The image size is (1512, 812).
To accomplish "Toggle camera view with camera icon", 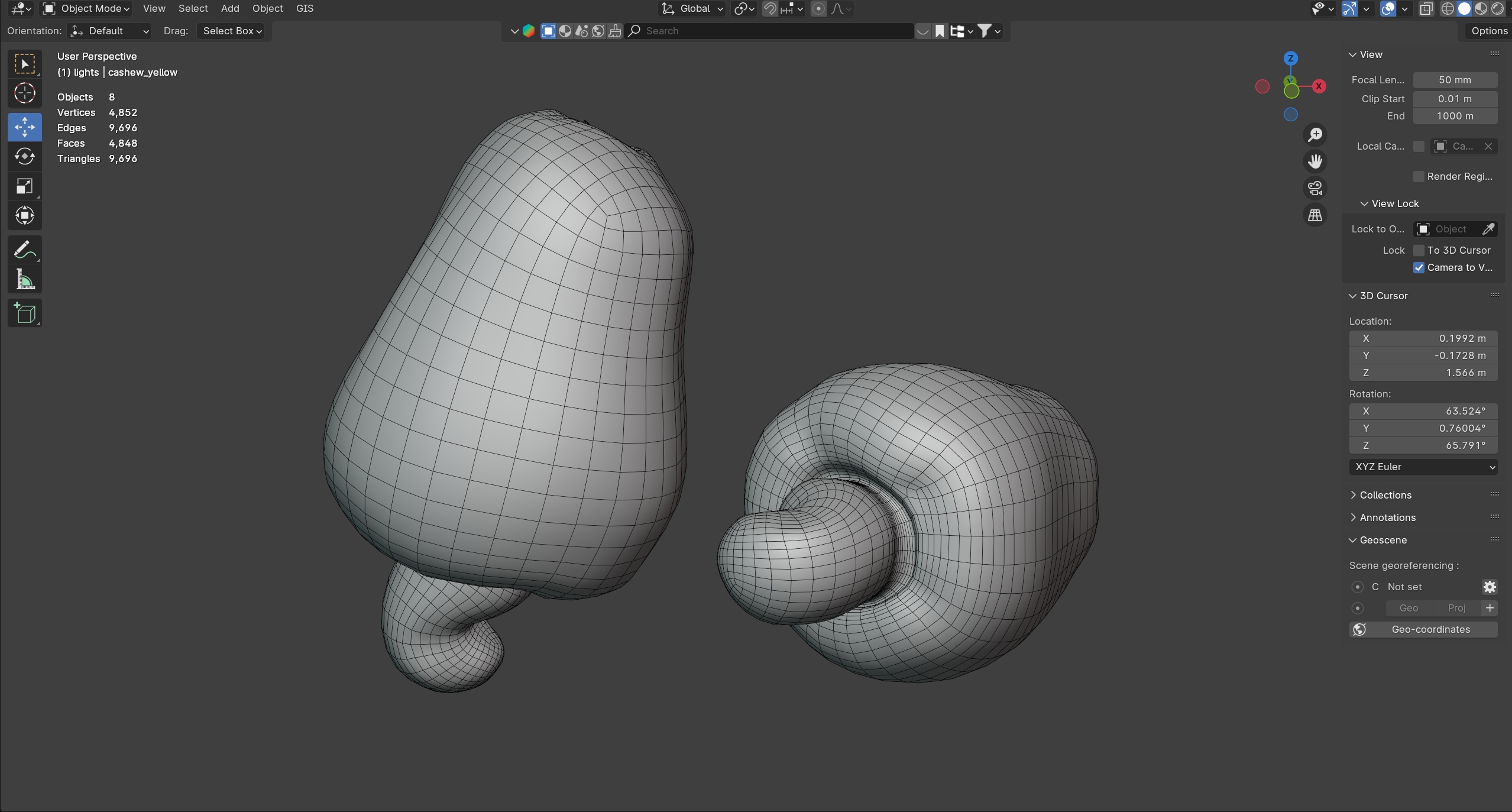I will [1314, 188].
